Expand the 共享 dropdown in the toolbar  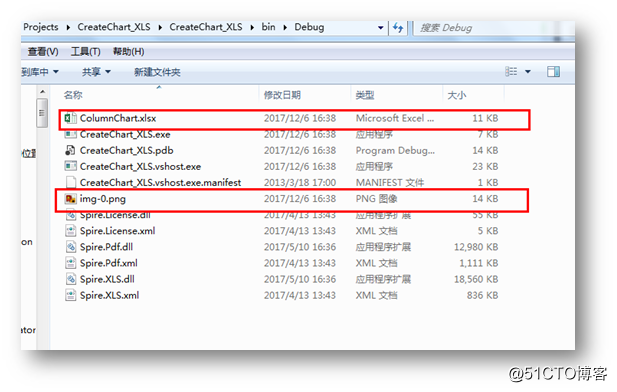pos(108,72)
